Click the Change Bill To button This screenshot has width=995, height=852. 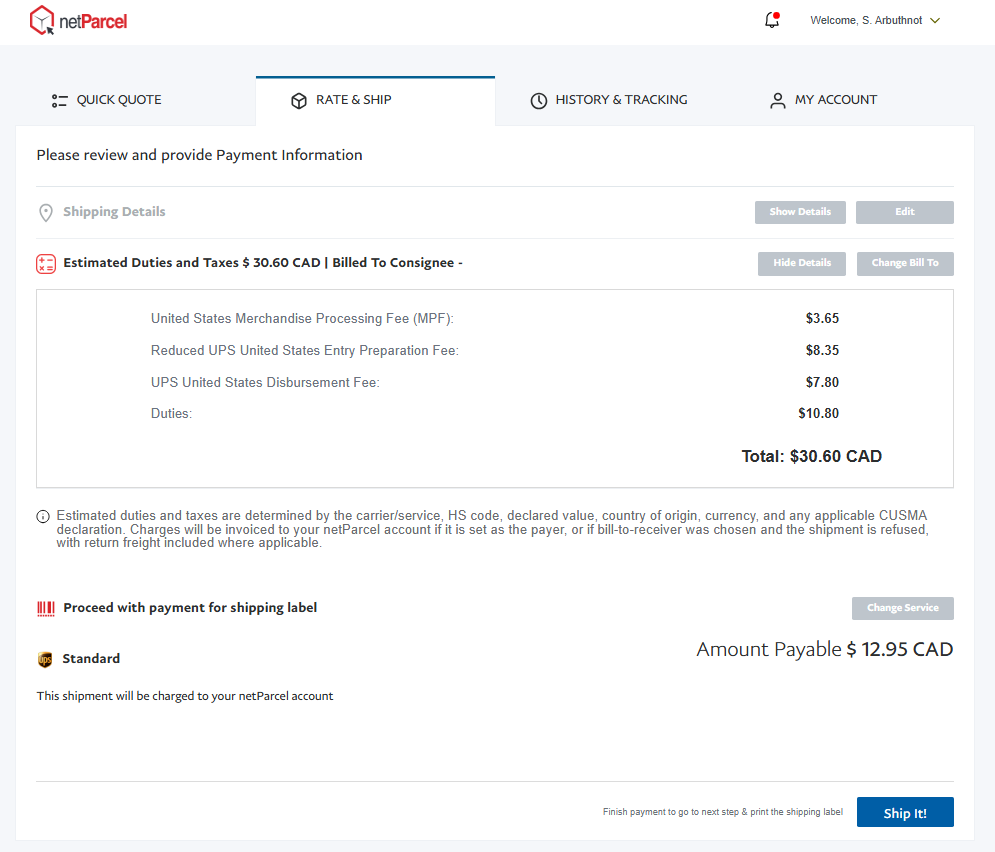(905, 263)
